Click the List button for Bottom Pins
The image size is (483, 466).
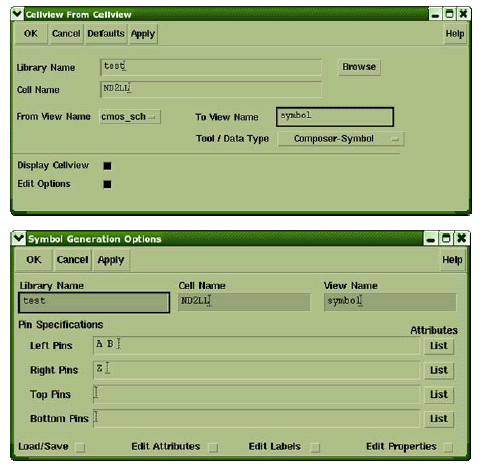[438, 419]
